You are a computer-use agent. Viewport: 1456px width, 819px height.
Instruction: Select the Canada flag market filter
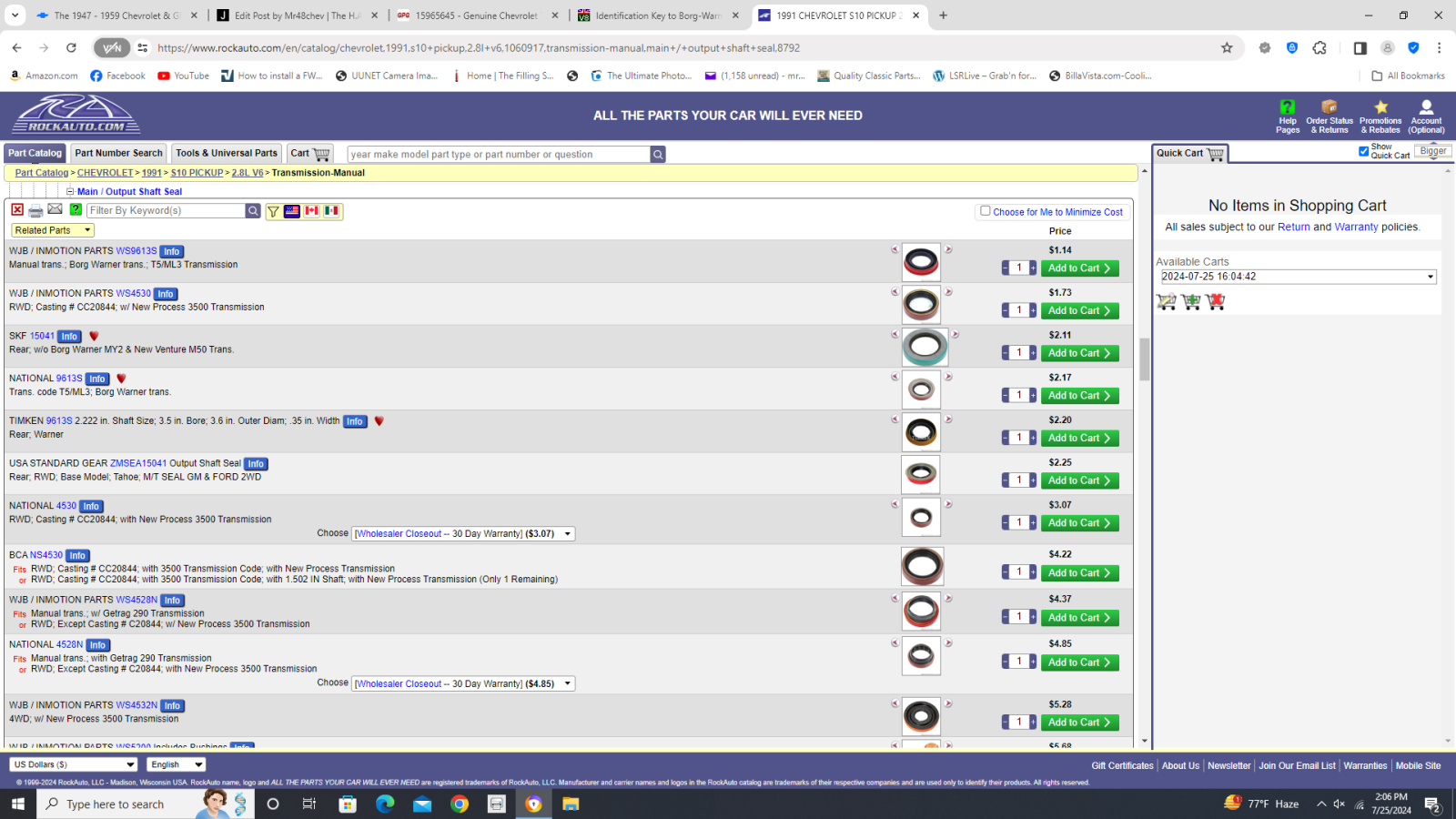312,211
